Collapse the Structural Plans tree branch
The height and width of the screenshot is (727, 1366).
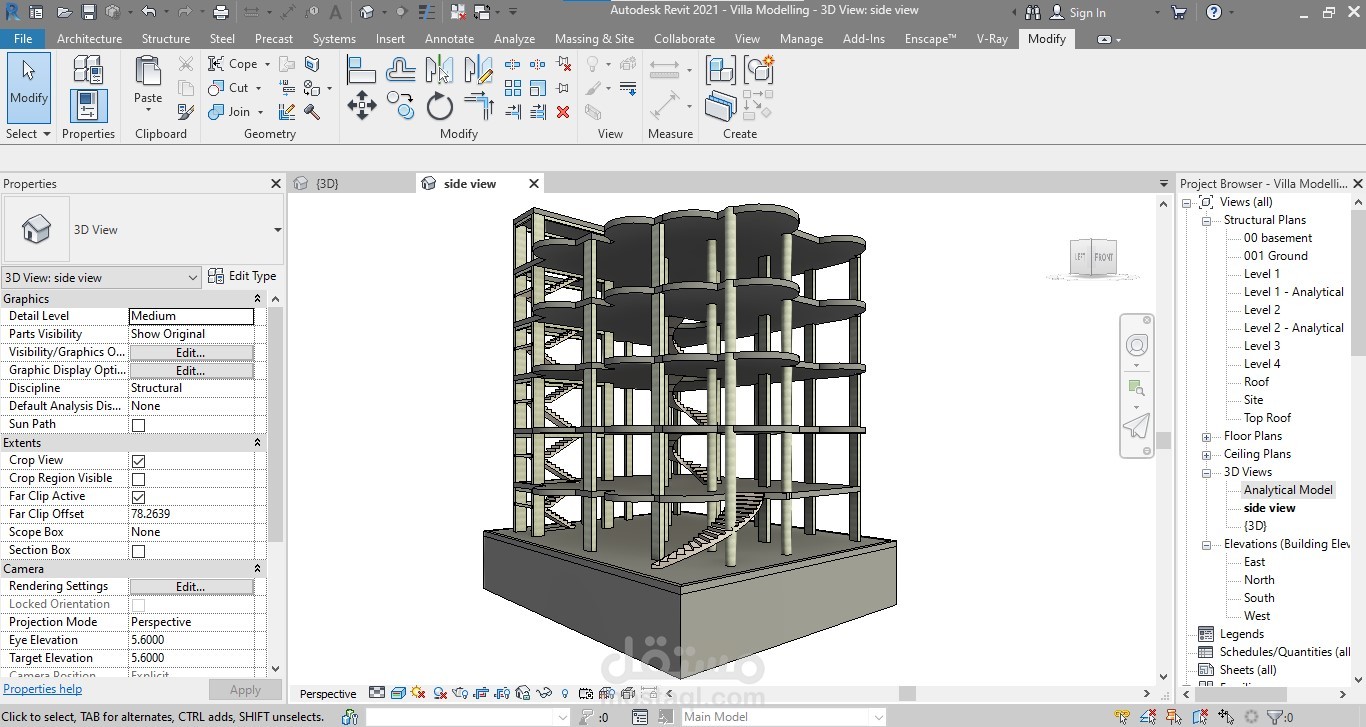pyautogui.click(x=1207, y=219)
